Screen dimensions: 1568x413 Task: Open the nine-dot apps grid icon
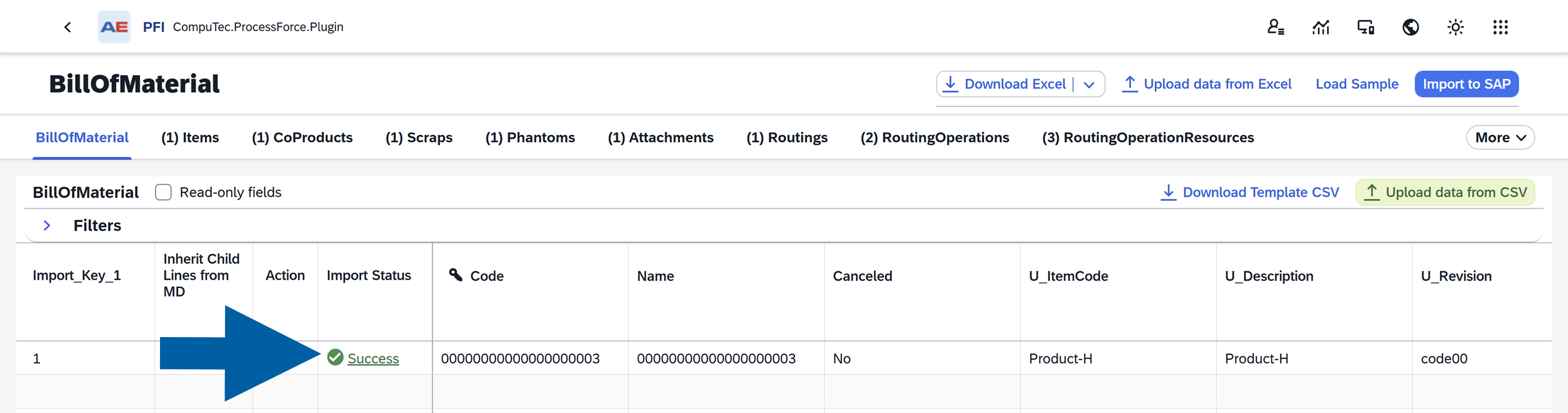(x=1501, y=27)
